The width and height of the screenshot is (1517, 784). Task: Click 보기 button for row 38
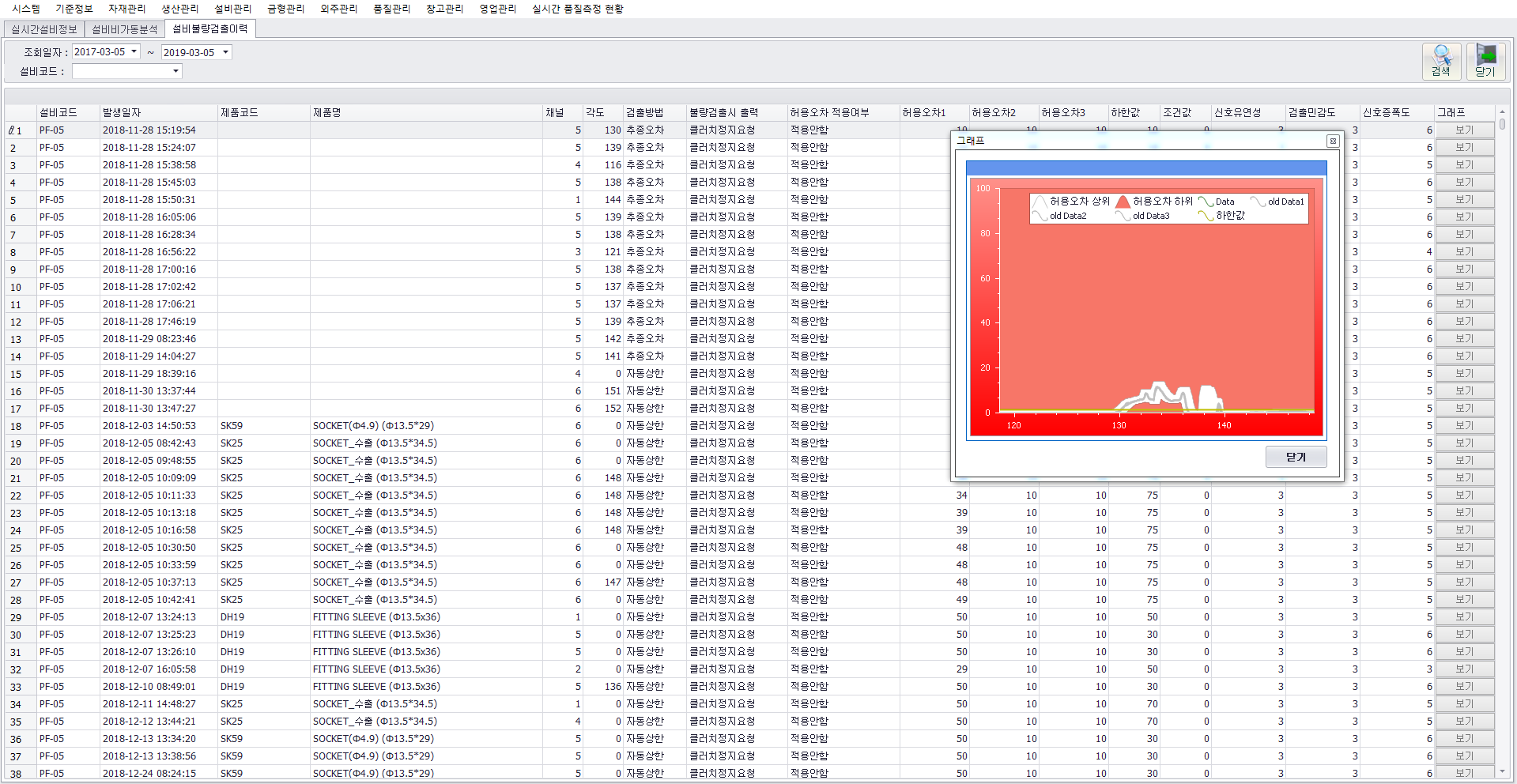pos(1464,774)
